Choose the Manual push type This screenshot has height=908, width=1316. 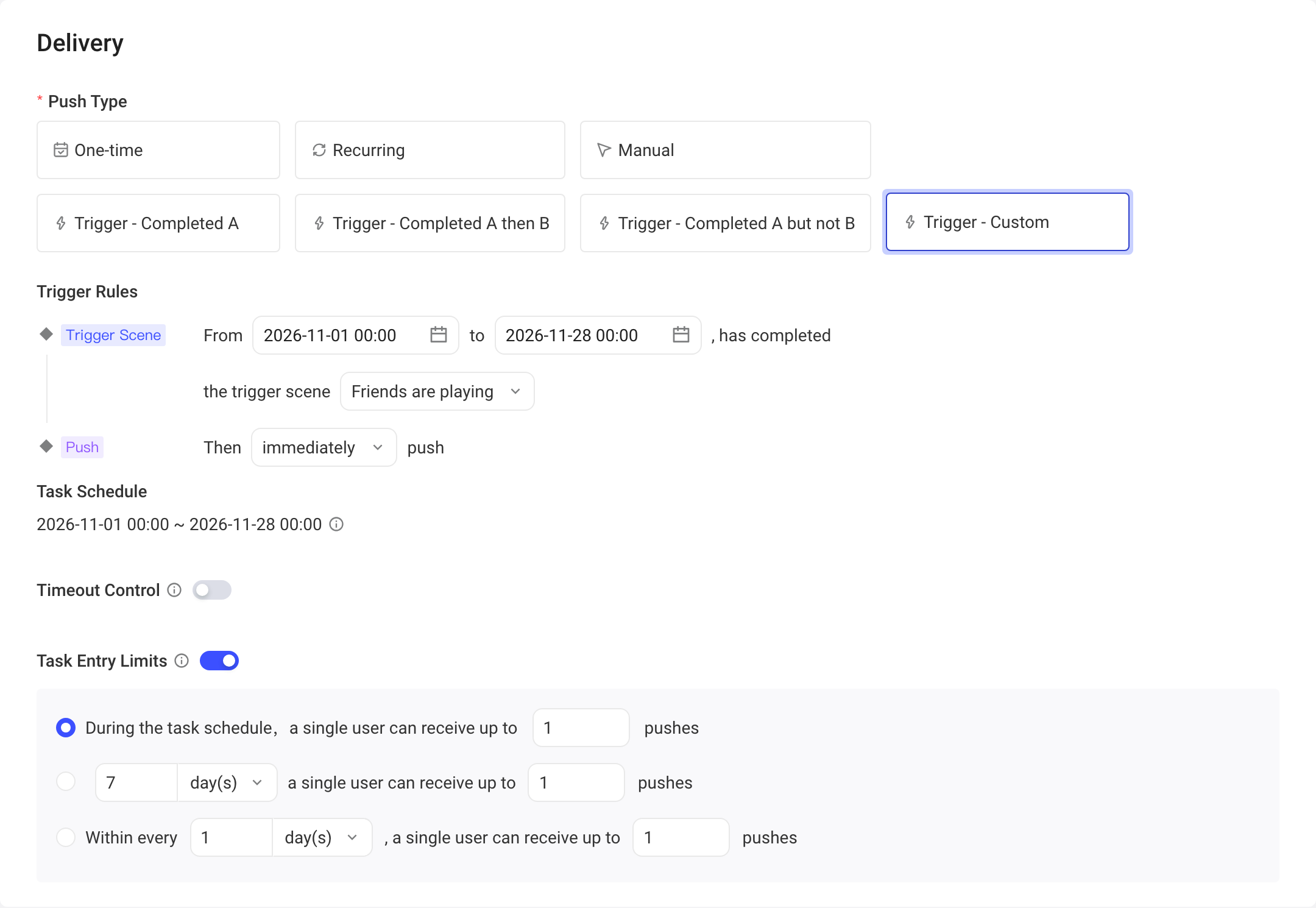coord(726,150)
